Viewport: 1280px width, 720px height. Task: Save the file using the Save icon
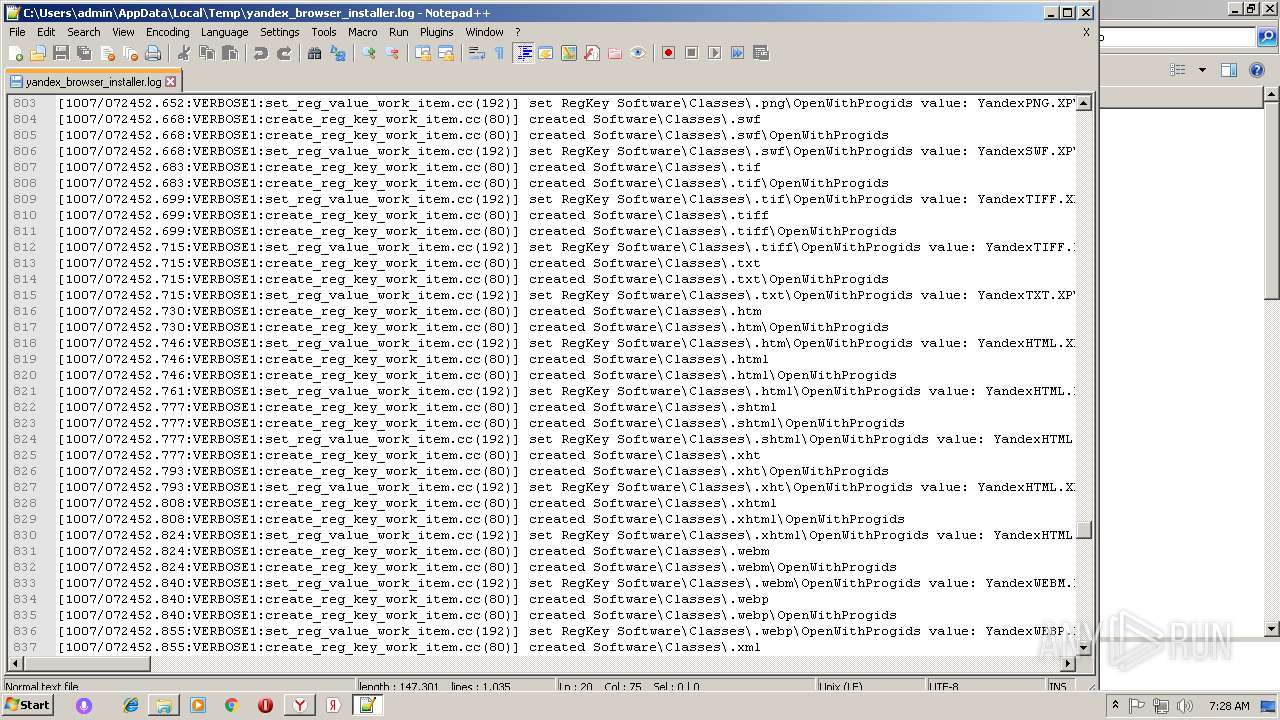click(x=61, y=53)
